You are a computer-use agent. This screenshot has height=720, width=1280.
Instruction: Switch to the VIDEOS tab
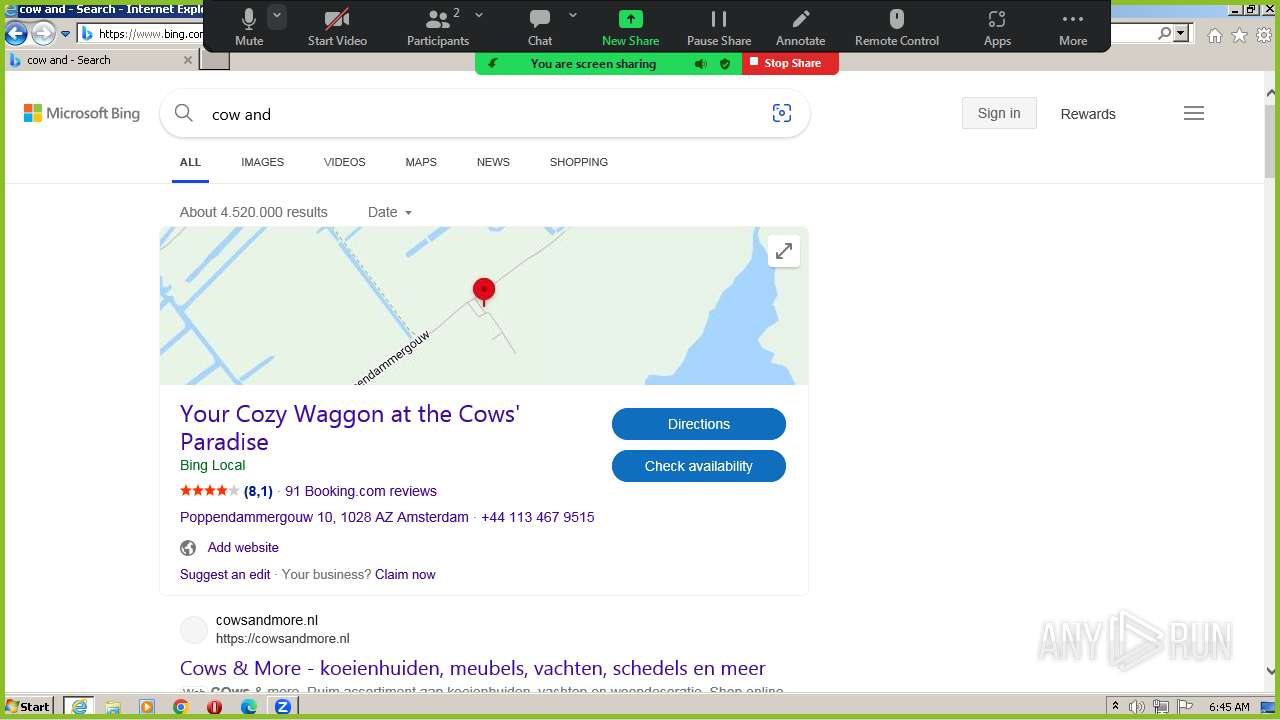point(344,162)
